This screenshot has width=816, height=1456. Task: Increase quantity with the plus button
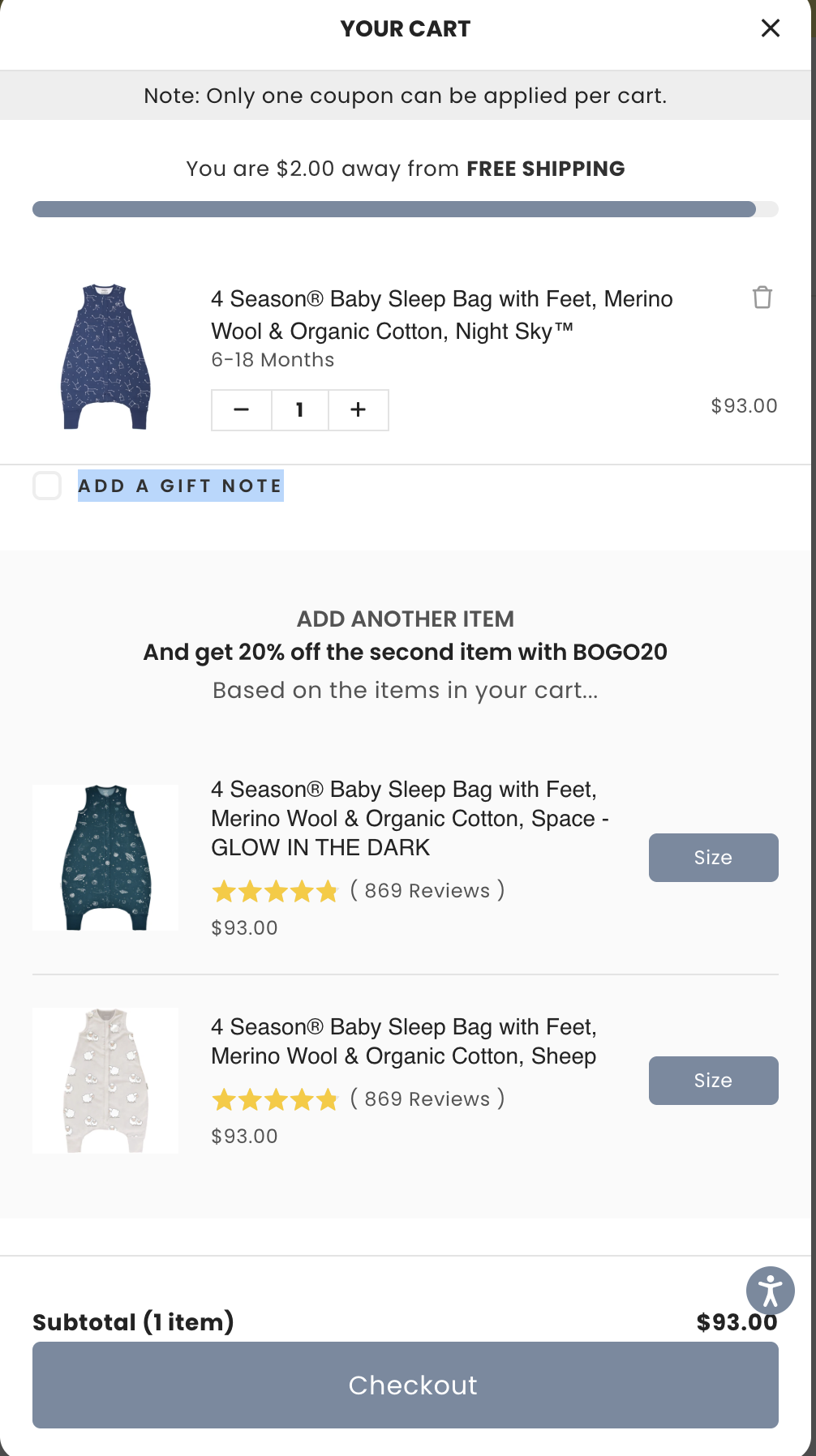click(359, 410)
